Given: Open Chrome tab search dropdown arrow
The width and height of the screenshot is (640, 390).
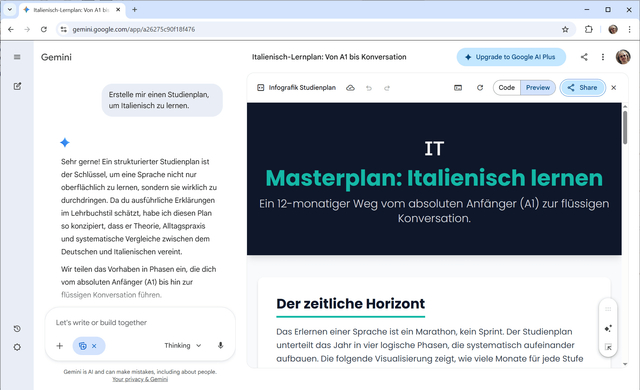Looking at the screenshot, I should click(x=9, y=9).
